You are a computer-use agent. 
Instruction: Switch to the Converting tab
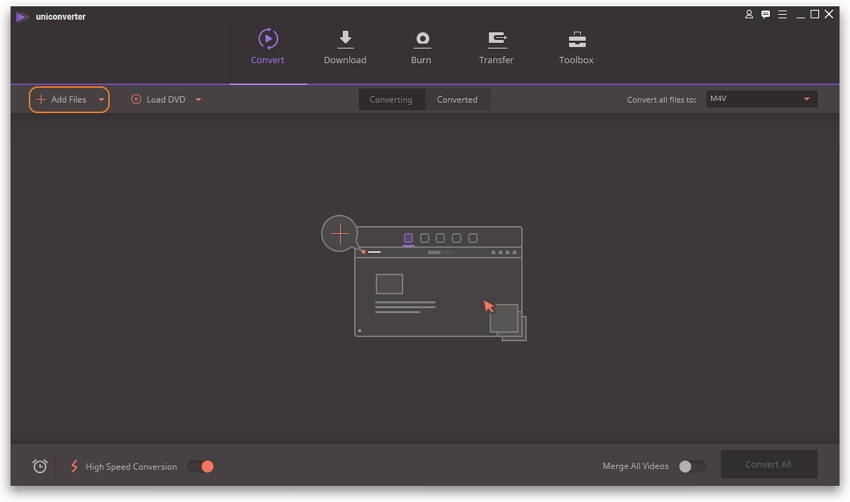(391, 100)
